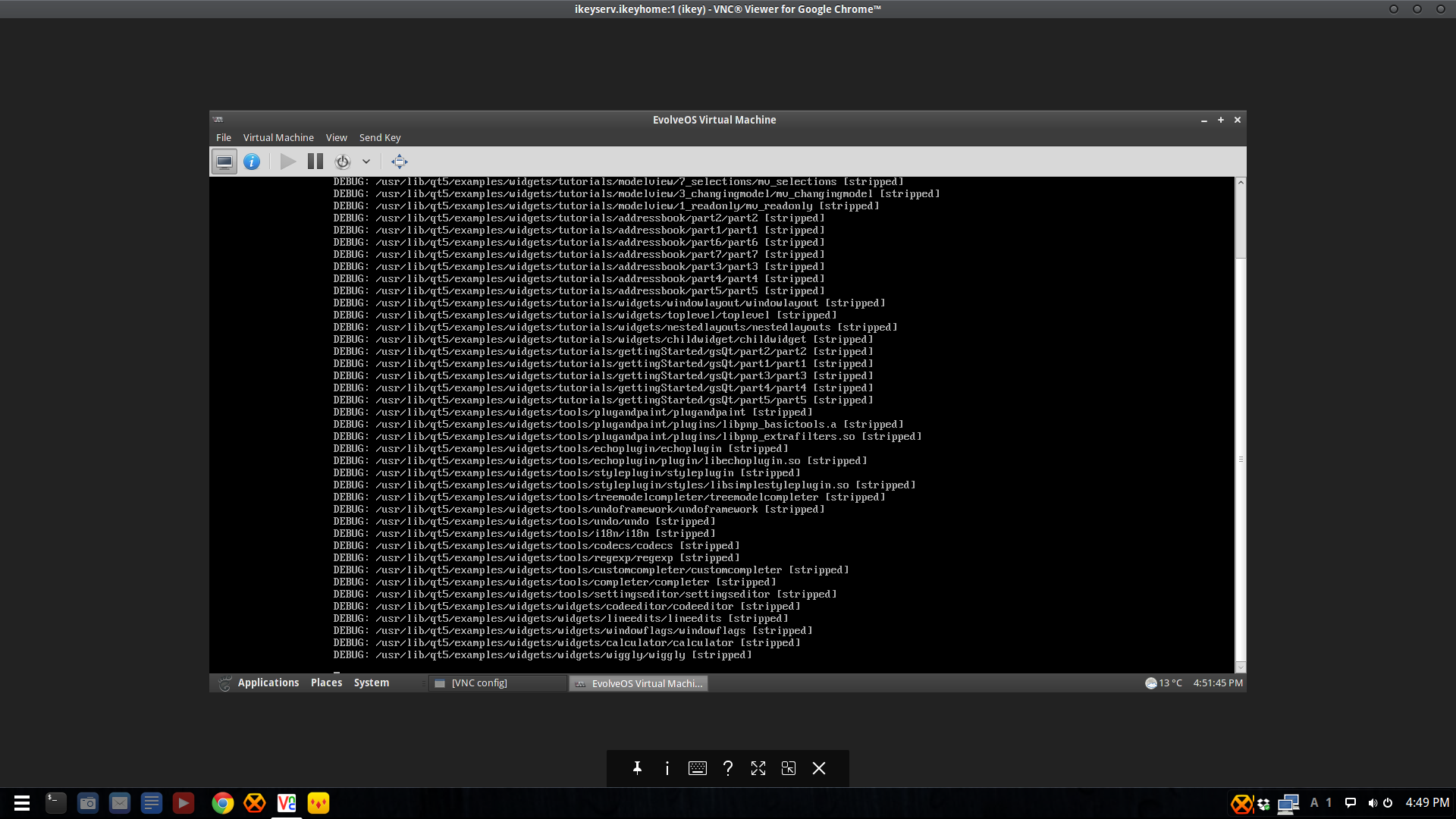Shut down the virtual machine power icon
This screenshot has width=1456, height=819.
coord(343,162)
